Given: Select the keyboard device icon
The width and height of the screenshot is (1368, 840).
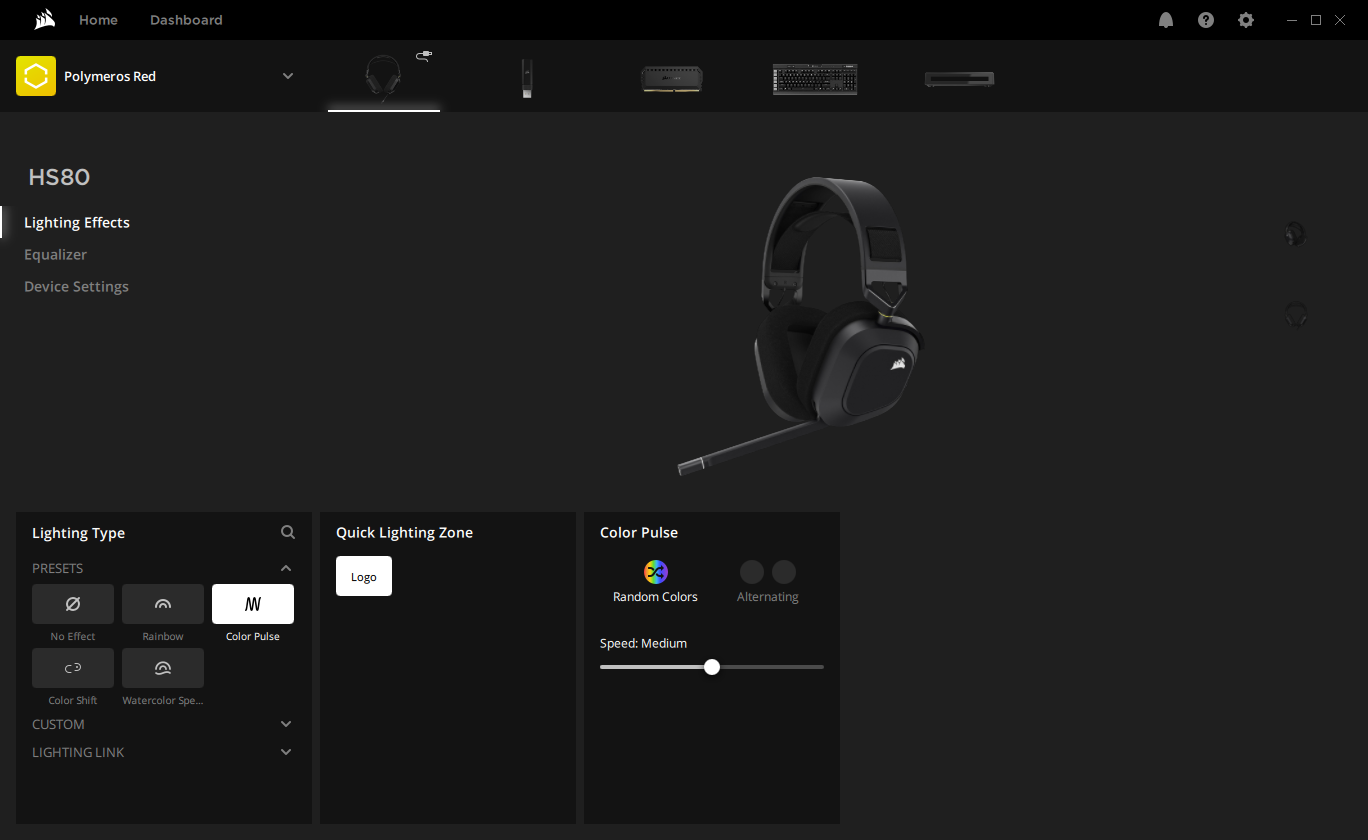Looking at the screenshot, I should coord(815,79).
